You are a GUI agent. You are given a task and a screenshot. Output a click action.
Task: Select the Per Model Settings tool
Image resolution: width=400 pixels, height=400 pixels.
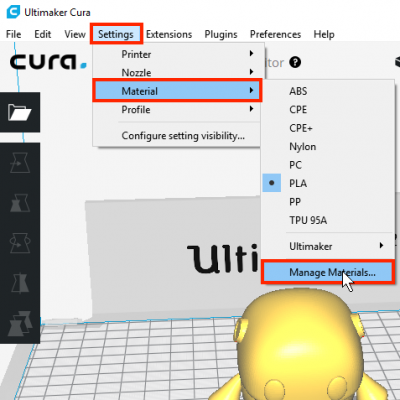point(20,323)
